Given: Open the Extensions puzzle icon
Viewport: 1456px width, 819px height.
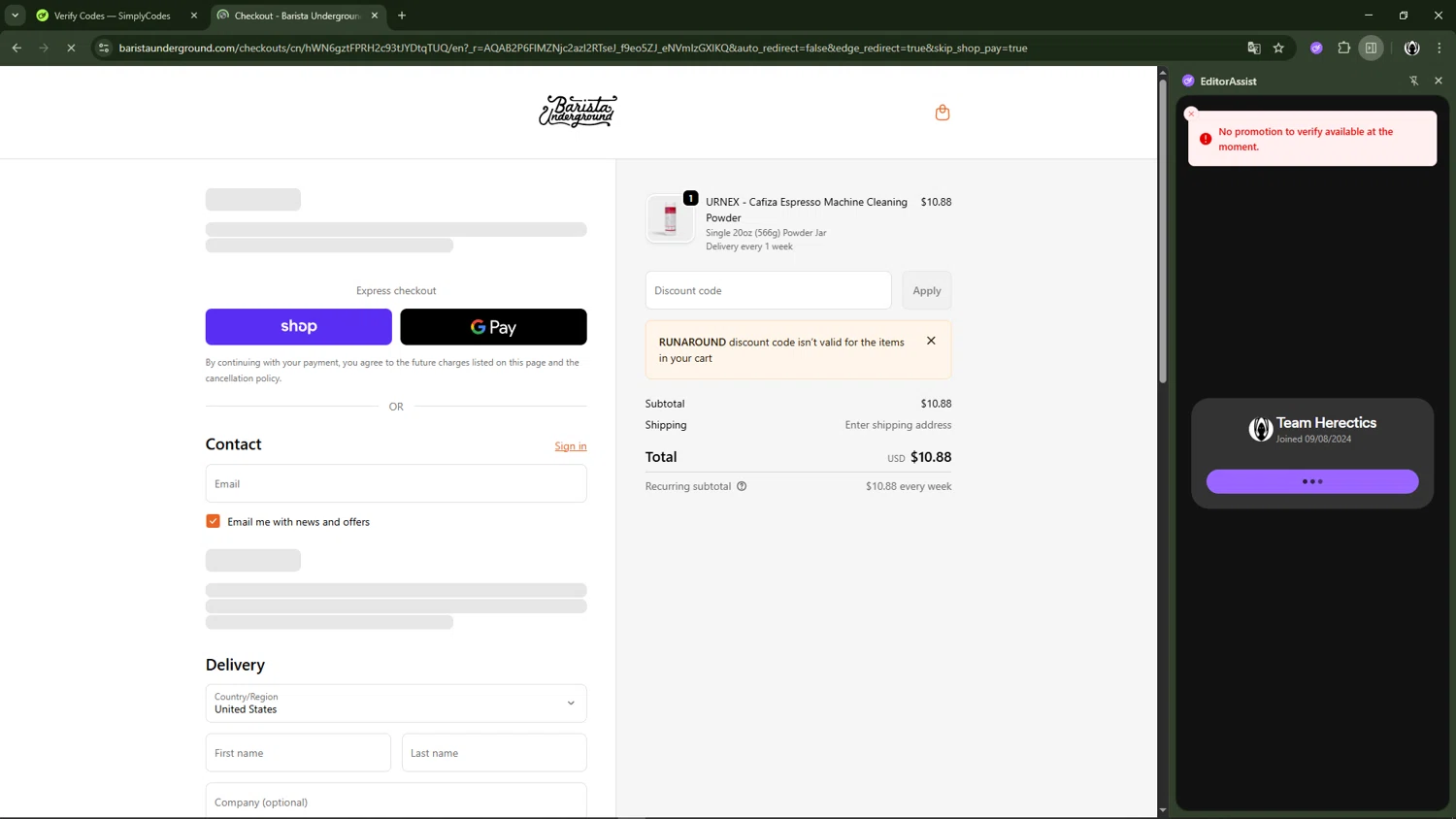Looking at the screenshot, I should pos(1344,48).
